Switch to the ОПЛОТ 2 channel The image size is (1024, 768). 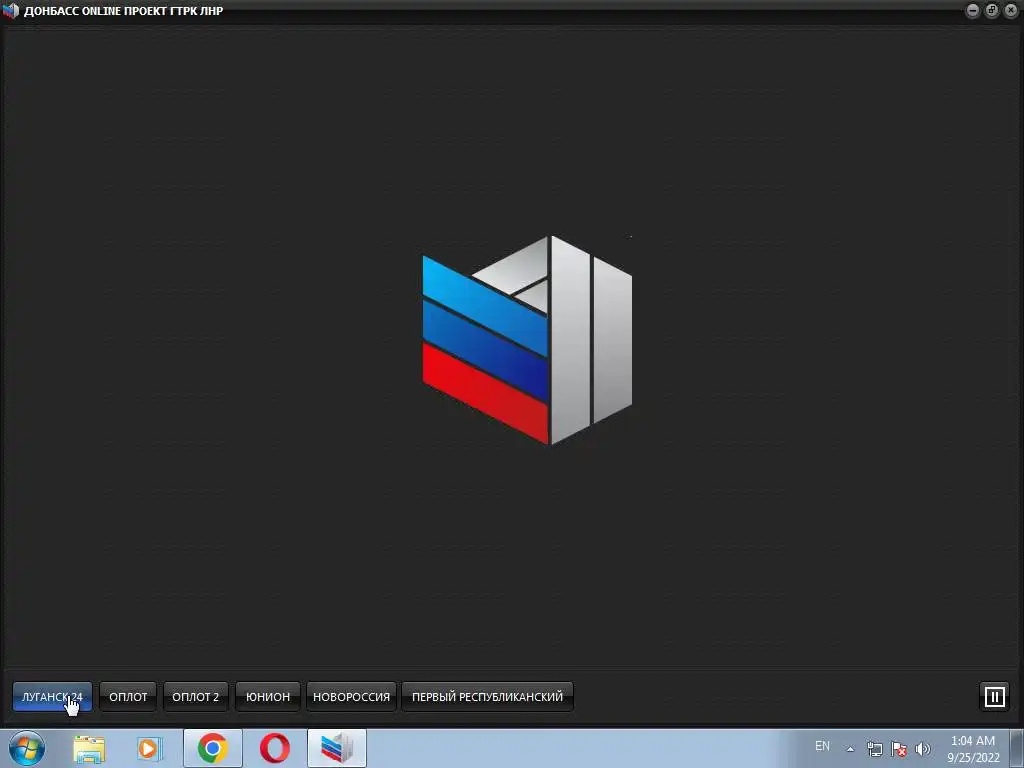(x=195, y=697)
